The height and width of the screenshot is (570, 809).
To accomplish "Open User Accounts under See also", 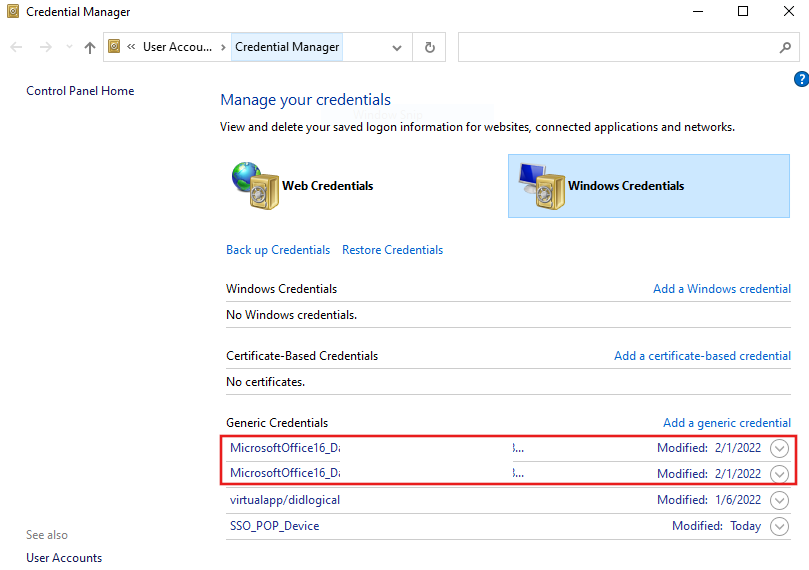I will point(64,558).
